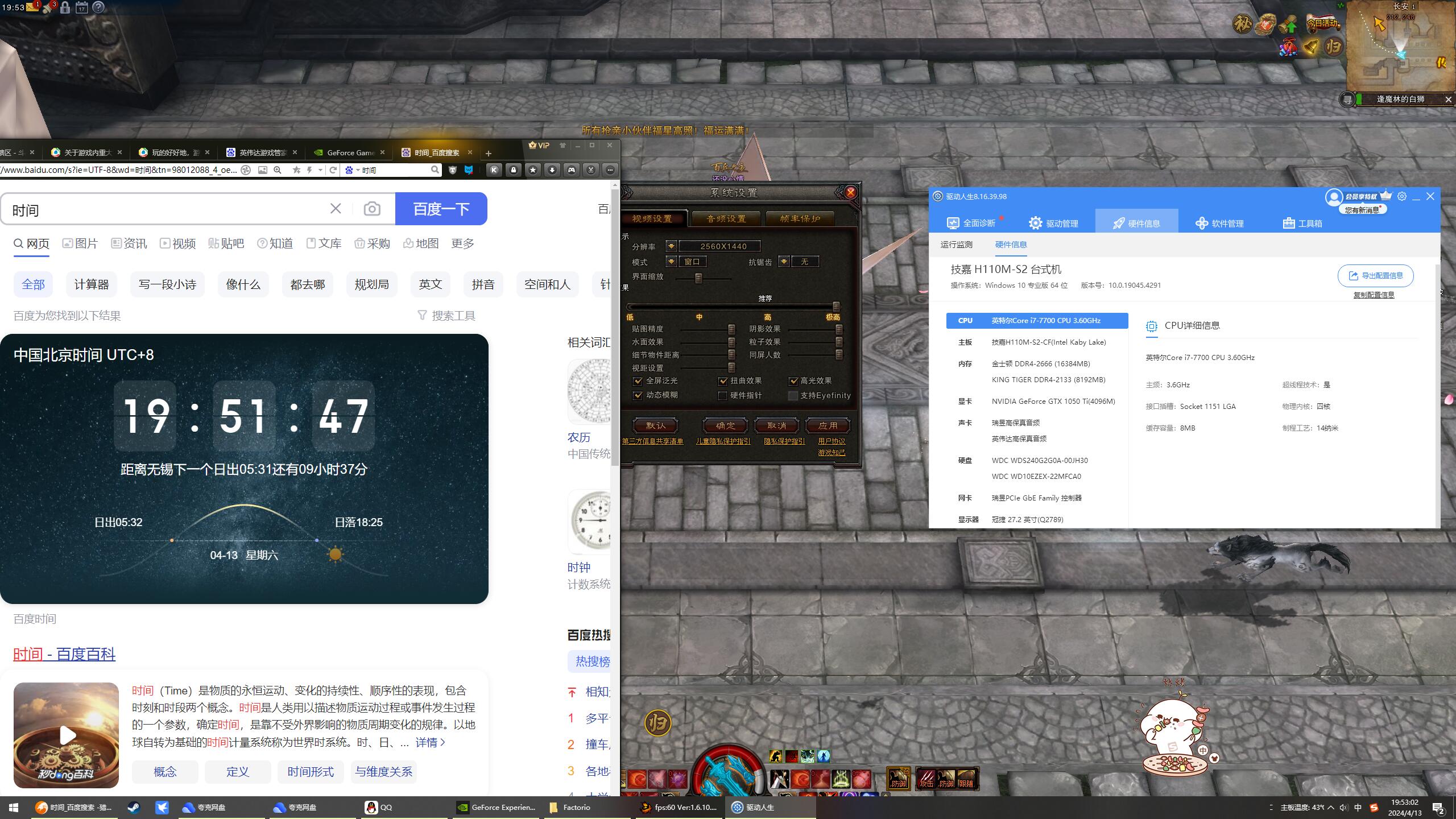This screenshot has height=819, width=1456.
Task: Open the 更多 menu in Baidu categories
Action: 462,243
